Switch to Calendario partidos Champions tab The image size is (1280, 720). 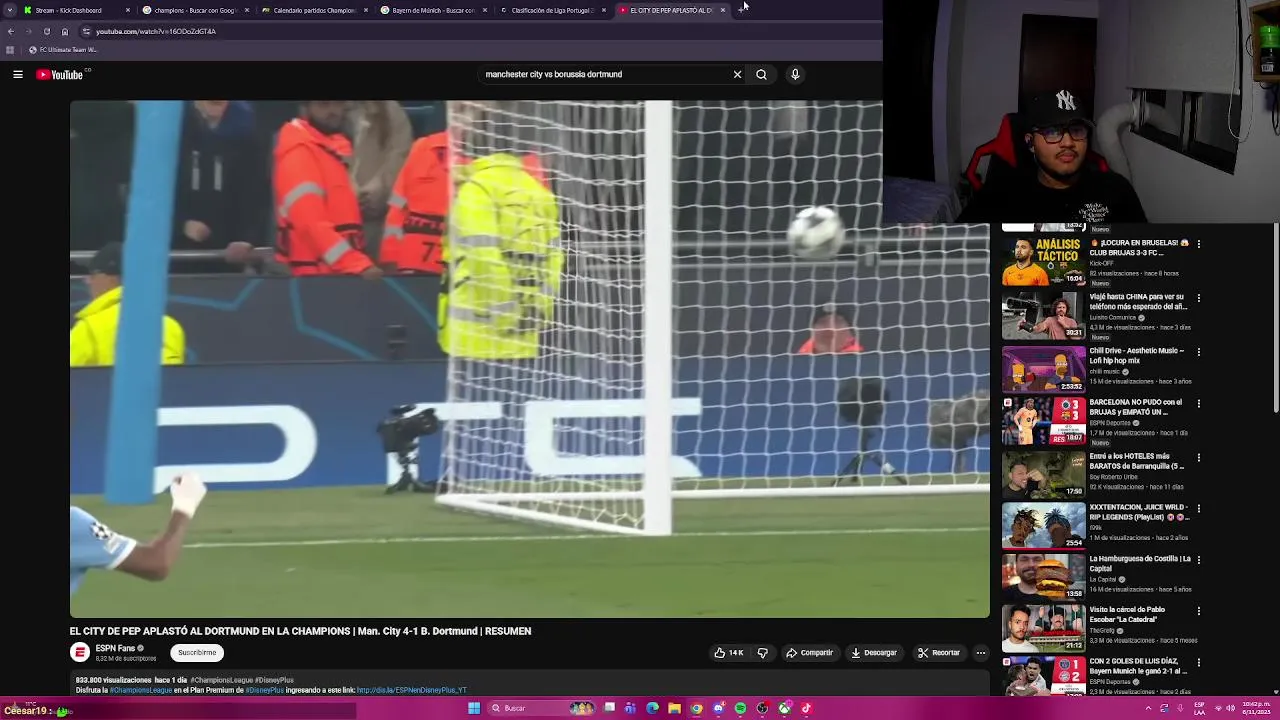click(314, 10)
